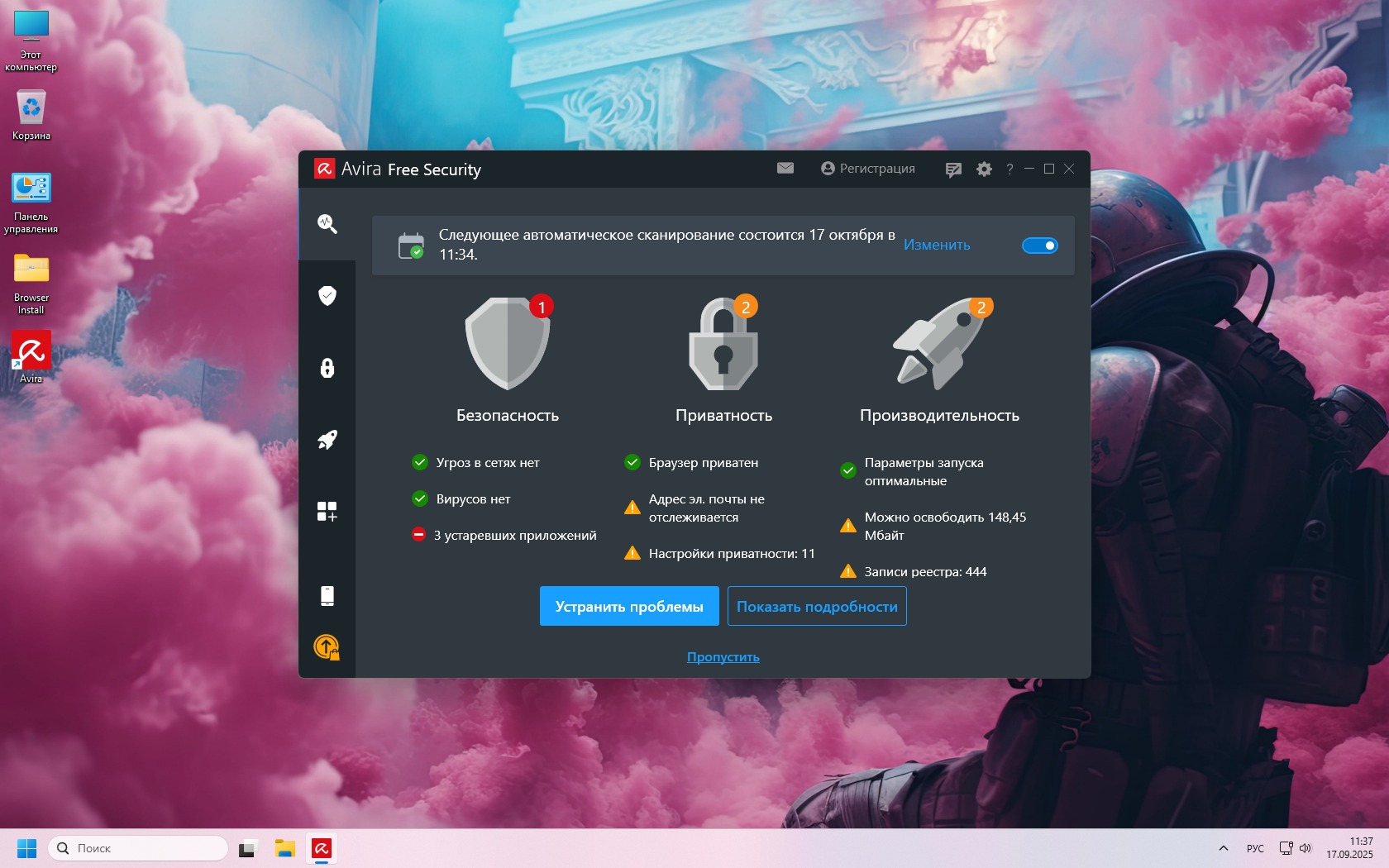Open Avira settings gear
Screen dimensions: 1389x868
[x=984, y=169]
